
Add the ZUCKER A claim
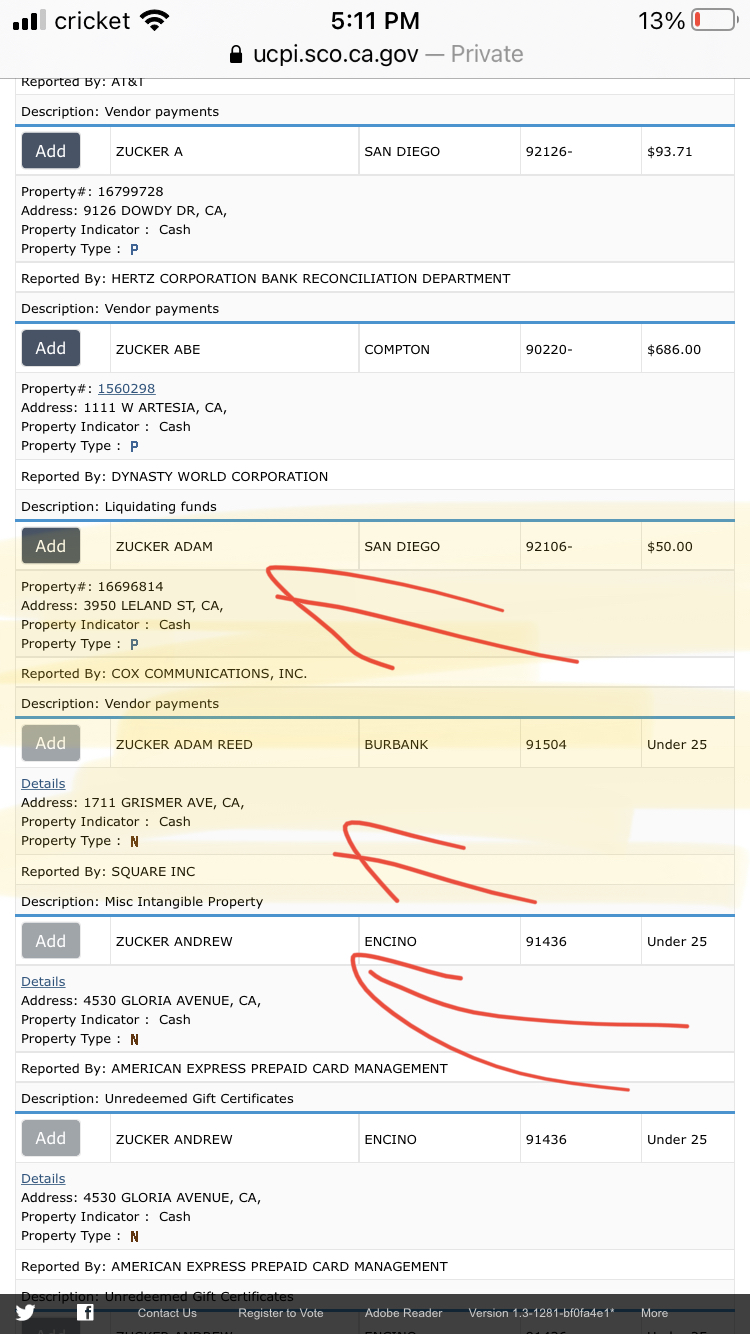(51, 151)
